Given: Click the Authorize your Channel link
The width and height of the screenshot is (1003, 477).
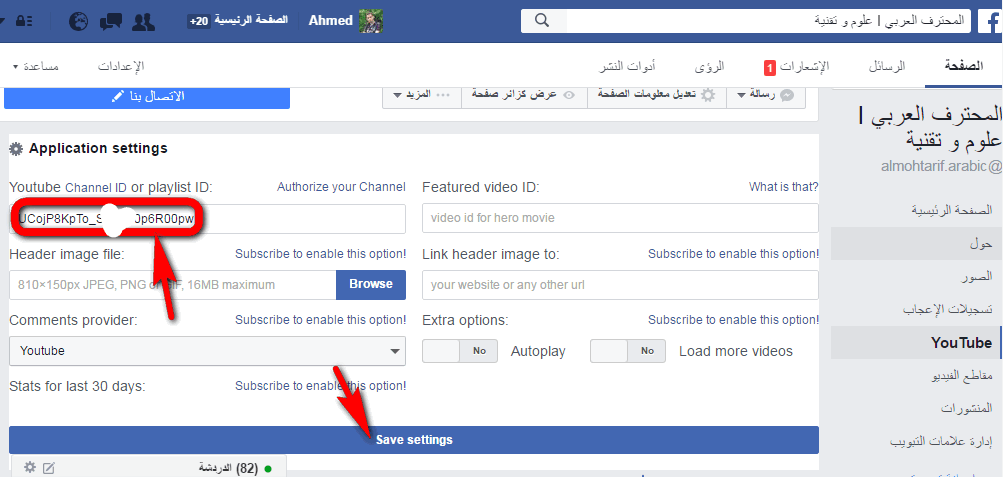Looking at the screenshot, I should 341,187.
